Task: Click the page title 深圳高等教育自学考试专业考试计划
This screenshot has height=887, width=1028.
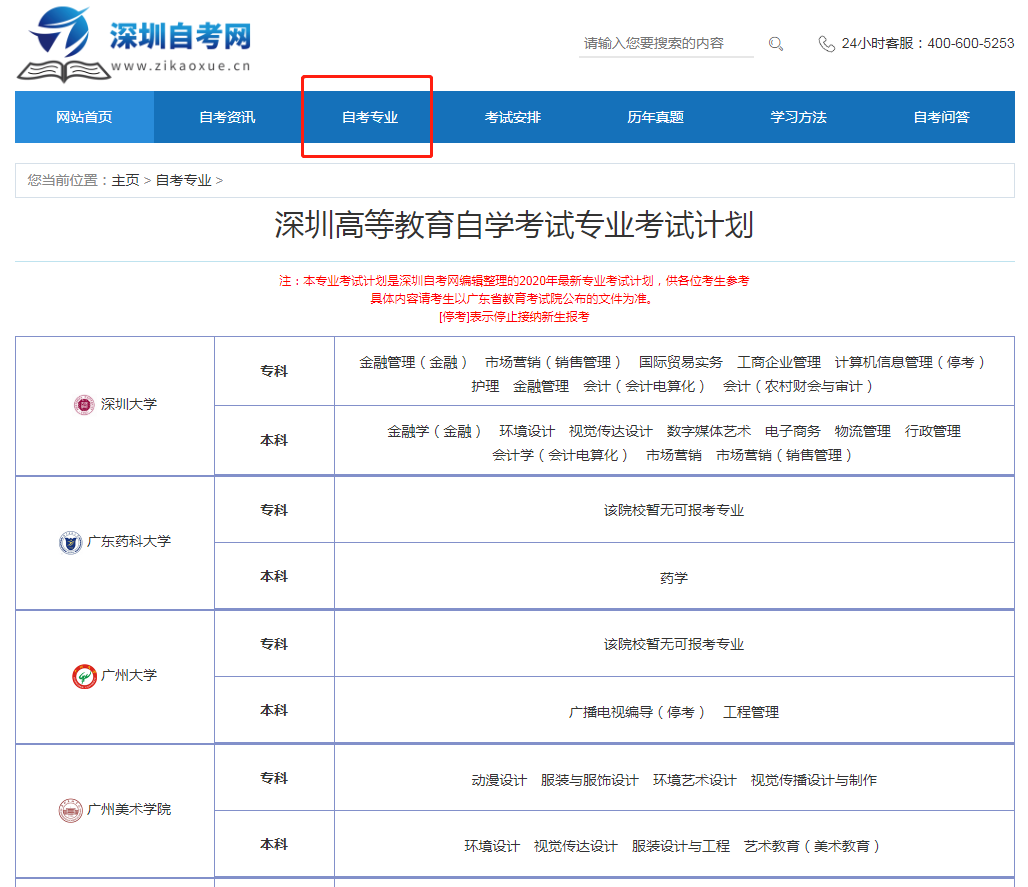Action: (x=514, y=226)
